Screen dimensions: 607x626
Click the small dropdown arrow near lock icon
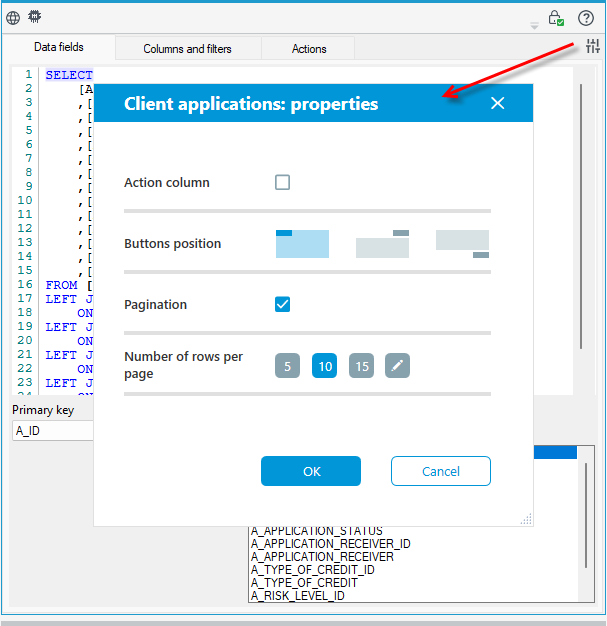[x=534, y=26]
